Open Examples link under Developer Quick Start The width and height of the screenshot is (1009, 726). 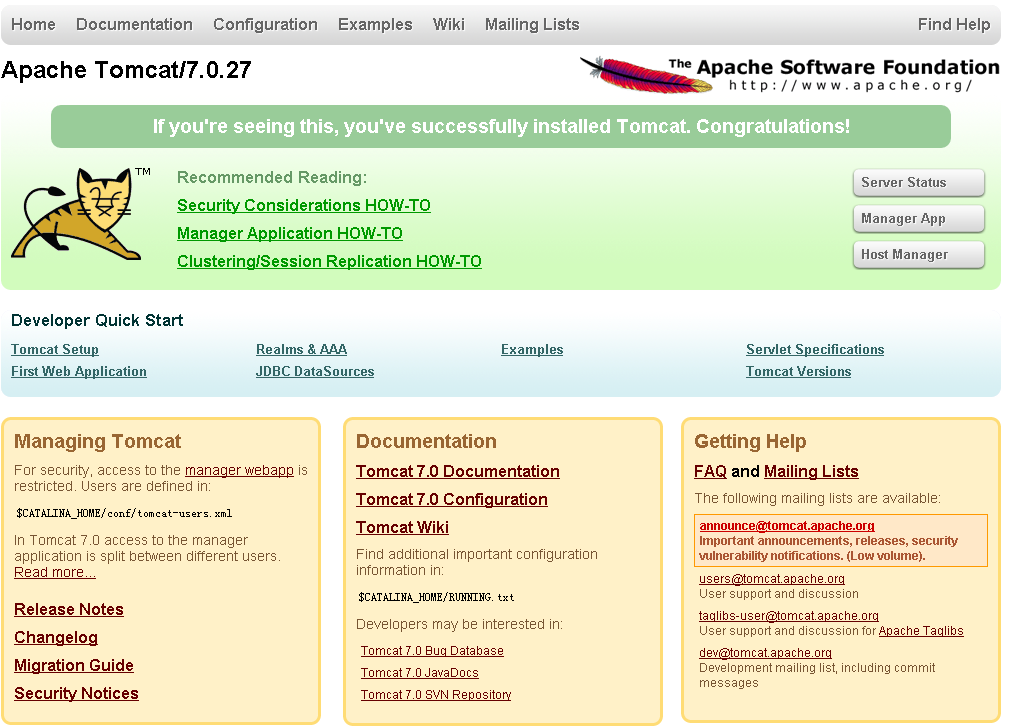coord(532,349)
